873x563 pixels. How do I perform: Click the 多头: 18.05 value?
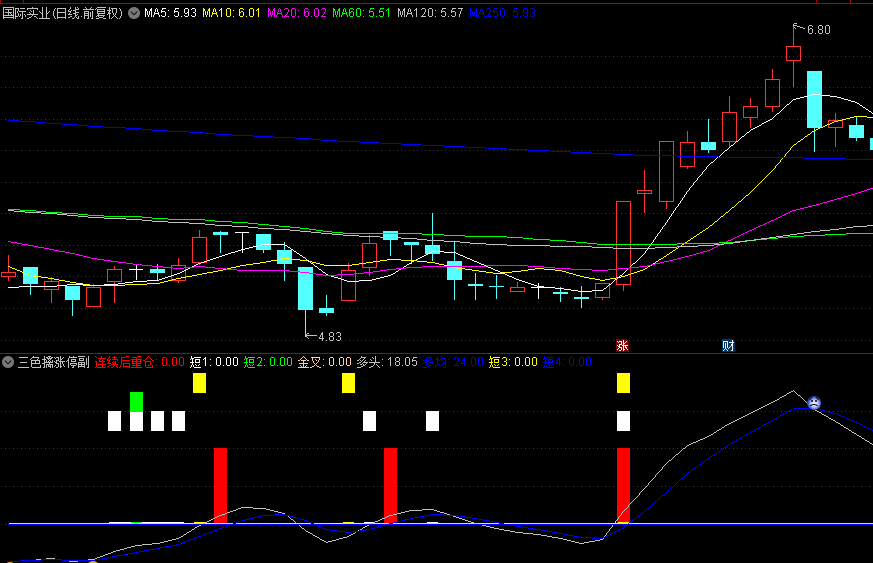(387, 362)
